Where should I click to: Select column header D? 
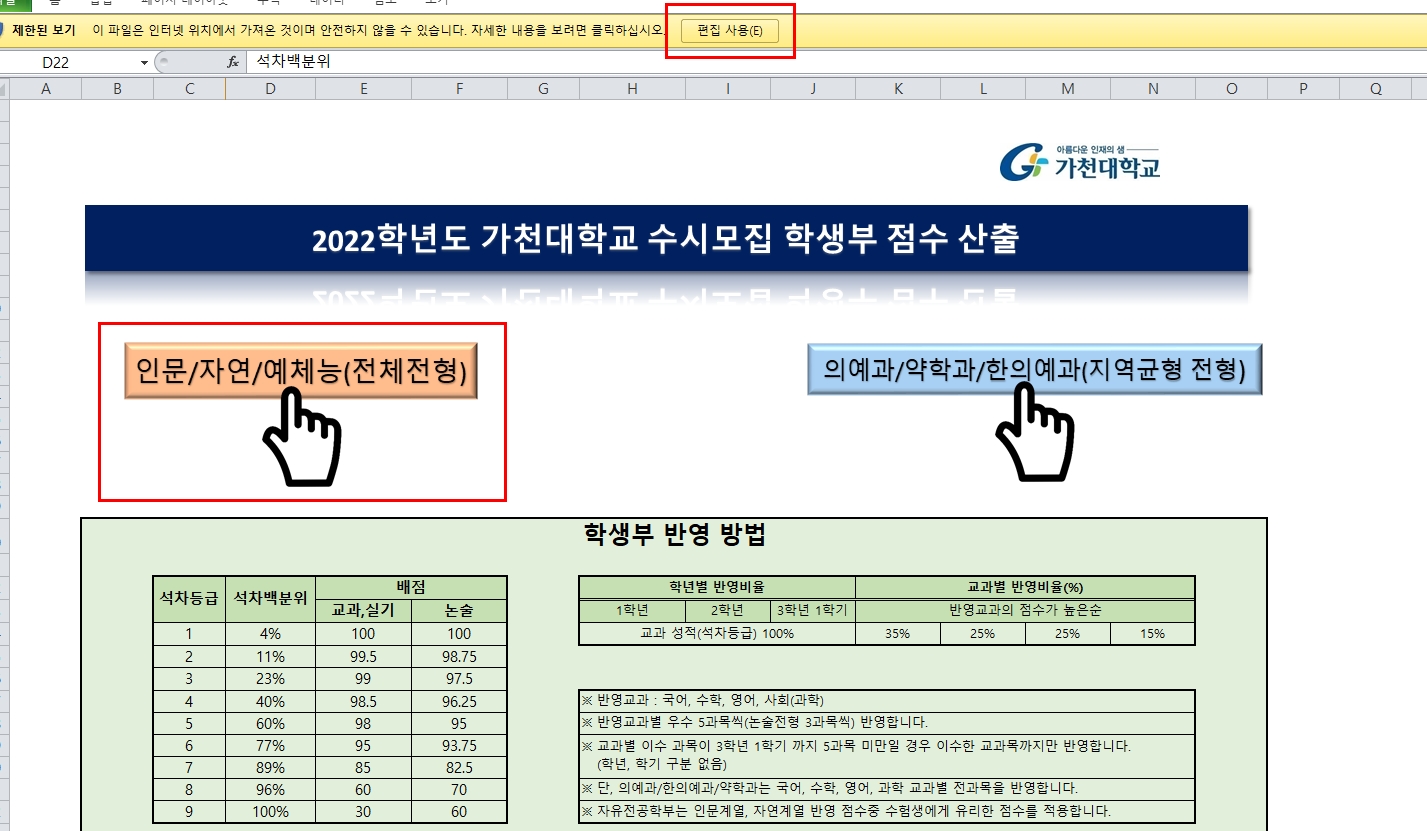270,89
